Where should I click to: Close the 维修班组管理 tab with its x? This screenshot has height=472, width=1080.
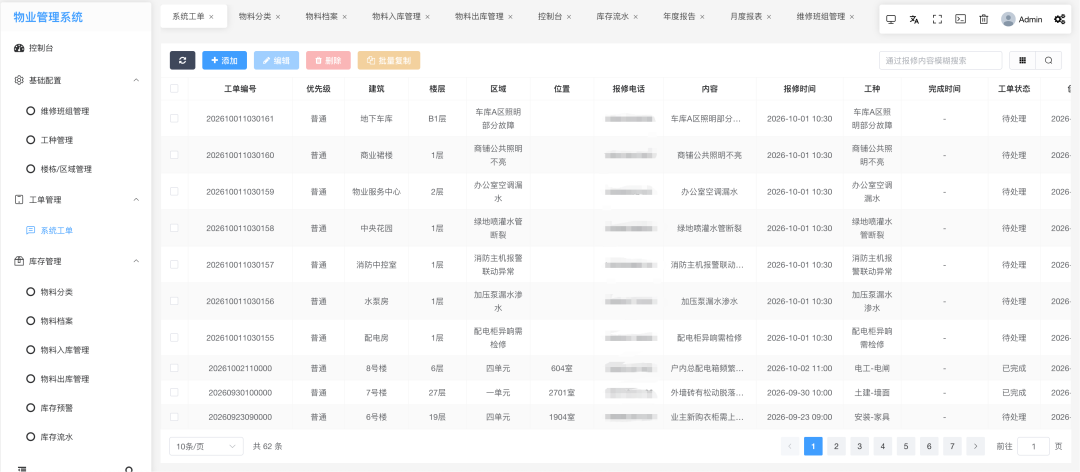tap(852, 17)
